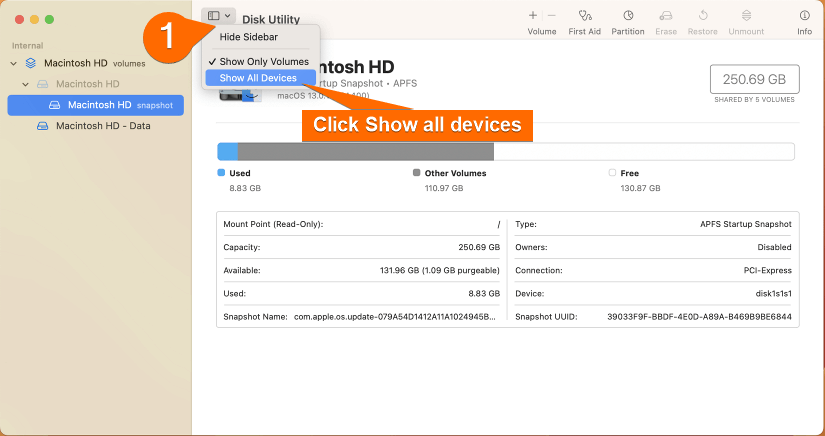
Task: Click the Macintosh HD snapshot drive icon
Action: tap(55, 105)
